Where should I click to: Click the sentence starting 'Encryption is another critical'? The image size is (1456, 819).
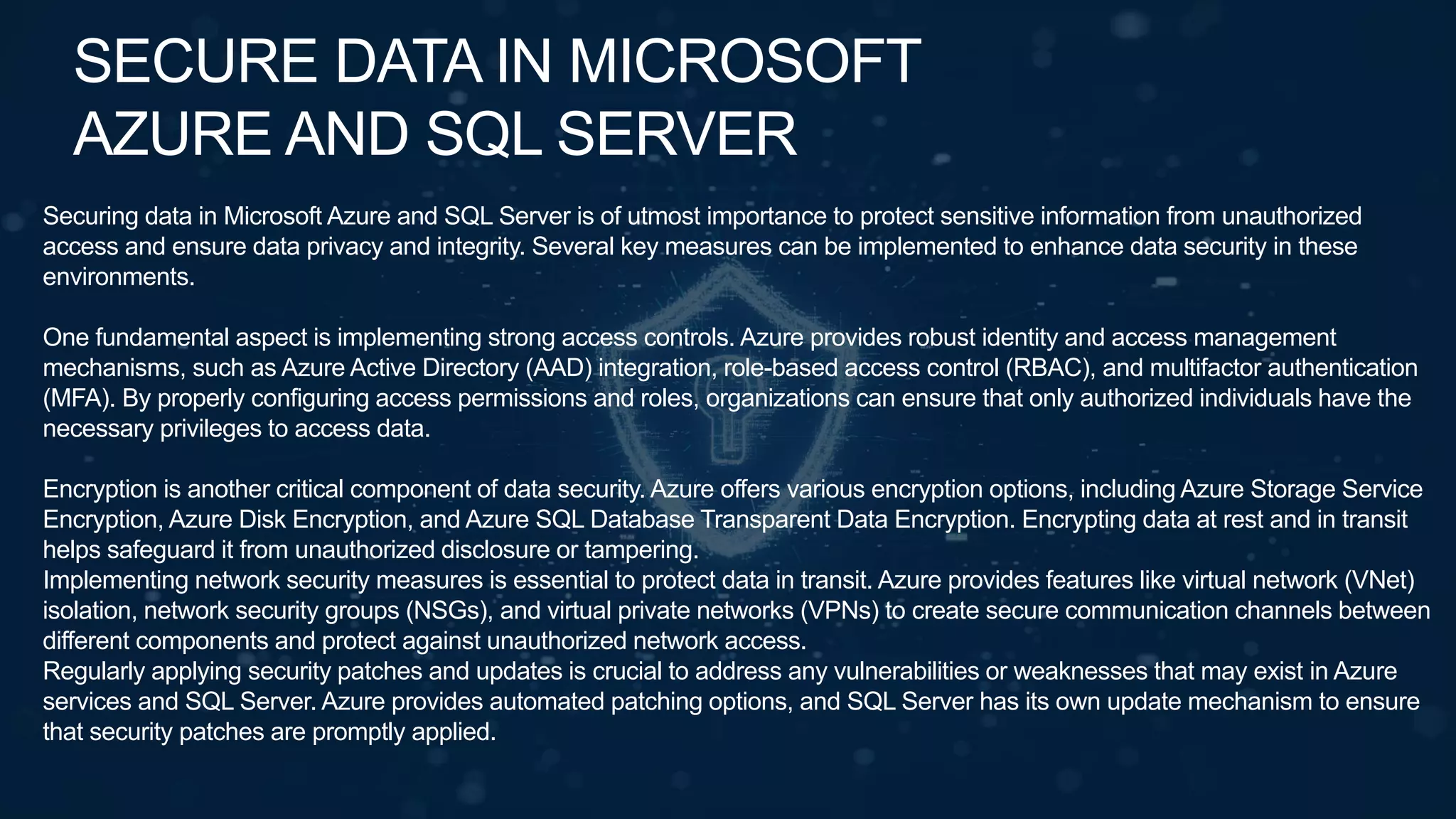pyautogui.click(x=343, y=489)
